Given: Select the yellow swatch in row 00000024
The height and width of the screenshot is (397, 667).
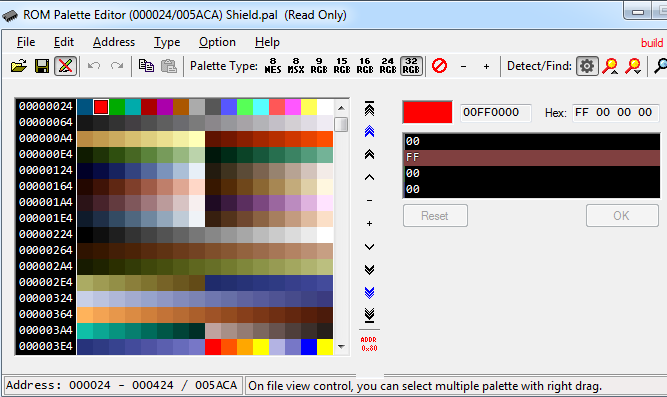Looking at the screenshot, I should (309, 107).
